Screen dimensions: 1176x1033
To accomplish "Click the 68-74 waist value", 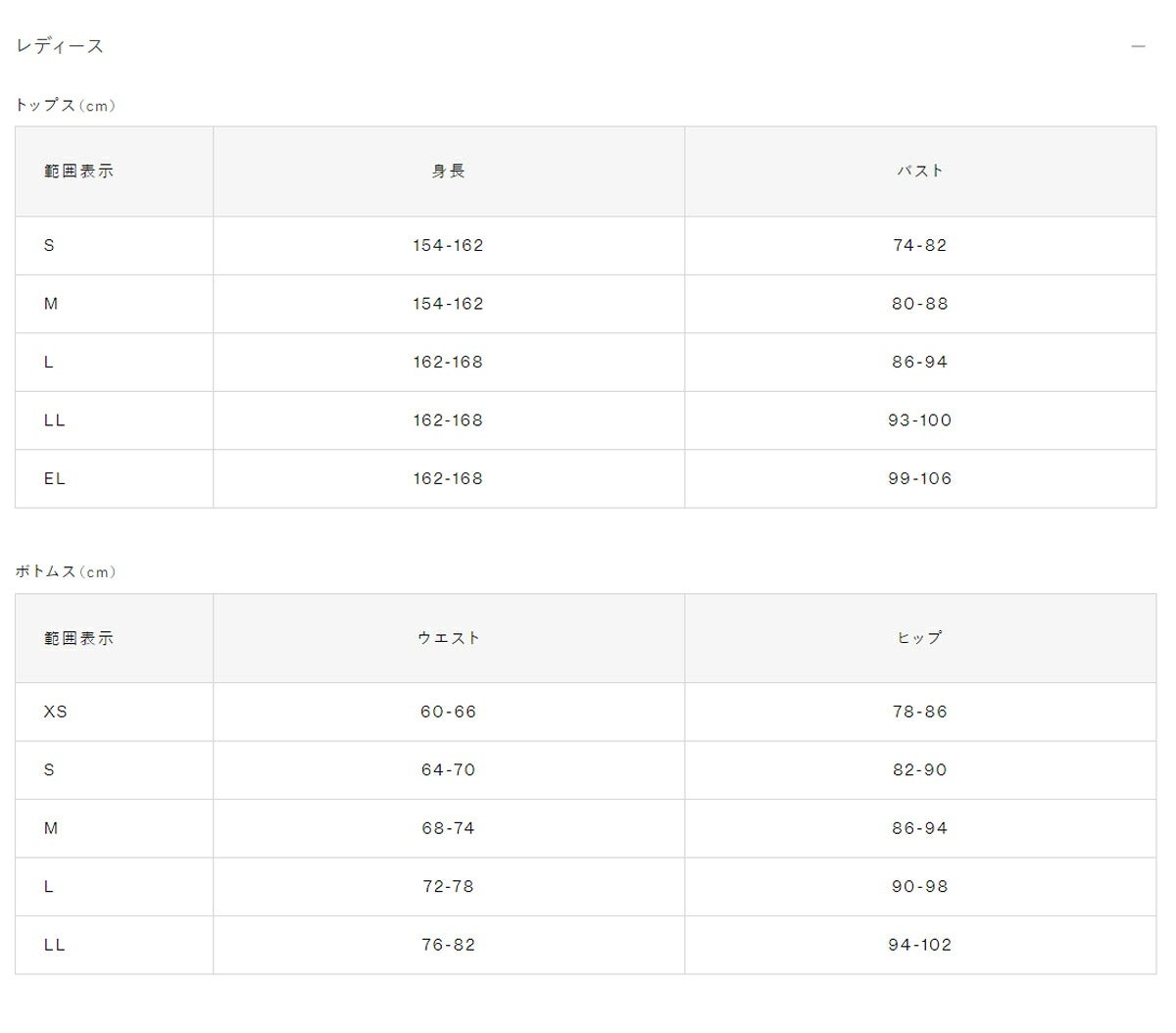I will pos(449,829).
